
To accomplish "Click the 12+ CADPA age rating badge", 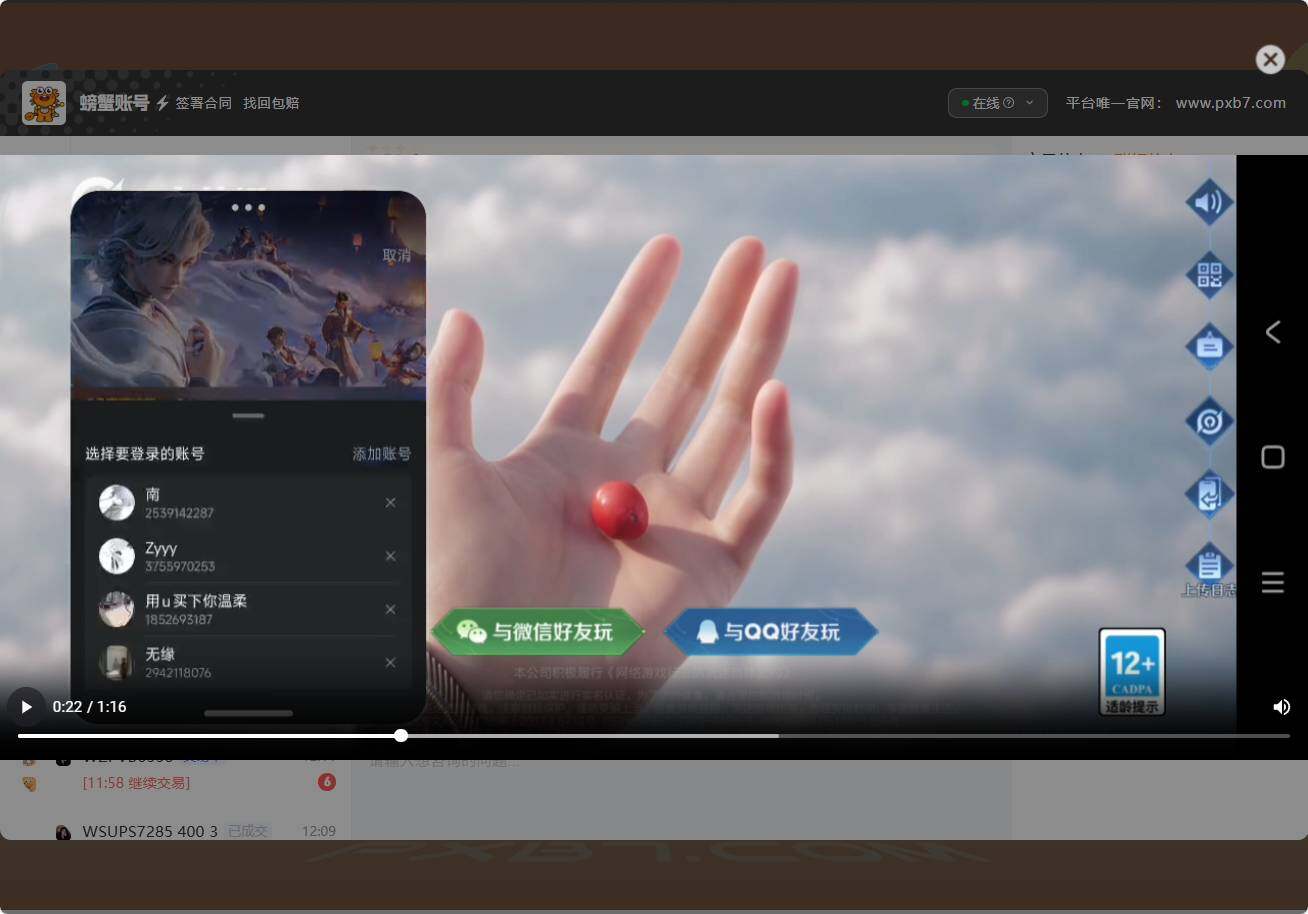I will tap(1132, 672).
